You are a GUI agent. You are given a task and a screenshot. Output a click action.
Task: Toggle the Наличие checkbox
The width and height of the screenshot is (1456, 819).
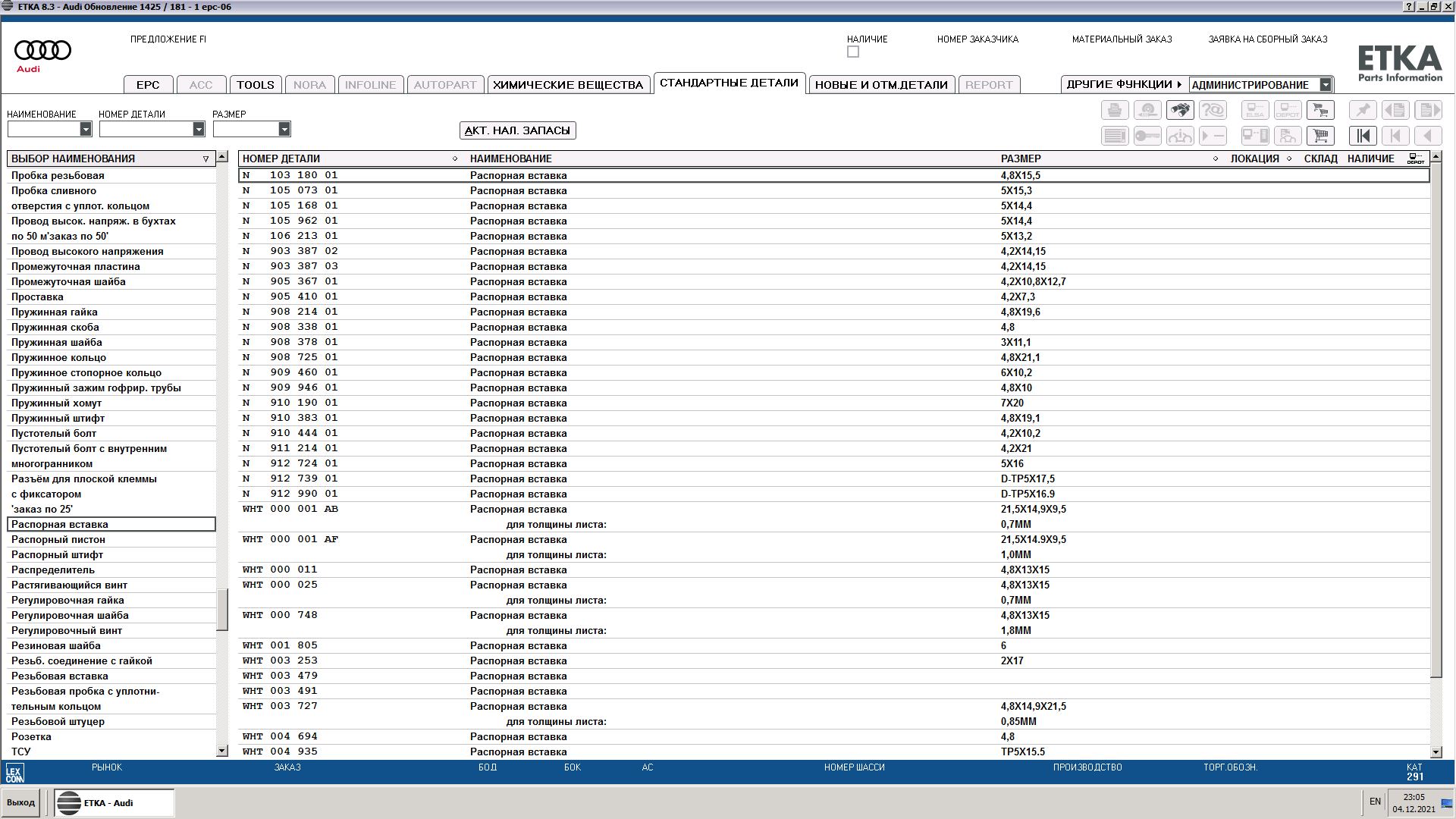[x=853, y=52]
